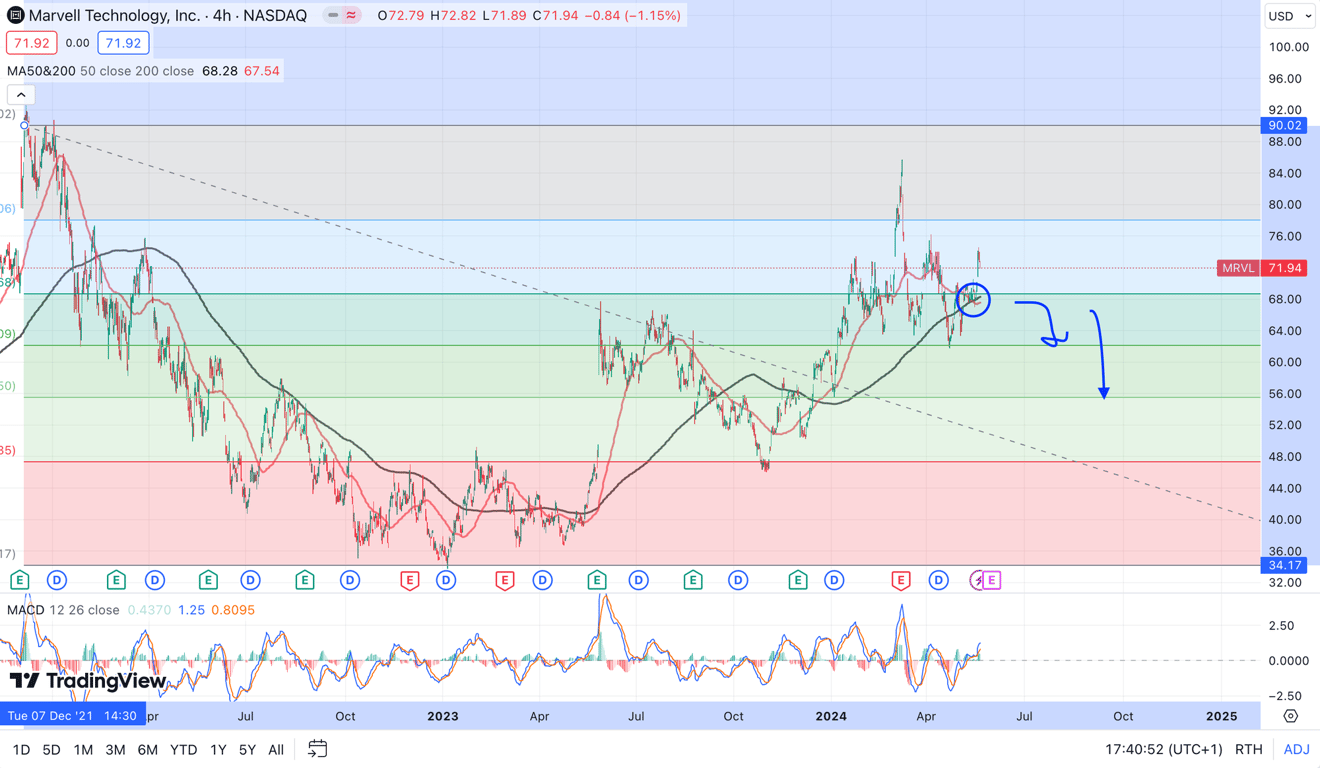The width and height of the screenshot is (1320, 768).
Task: Click the Marvell Technology symbol logo icon
Action: [15, 15]
